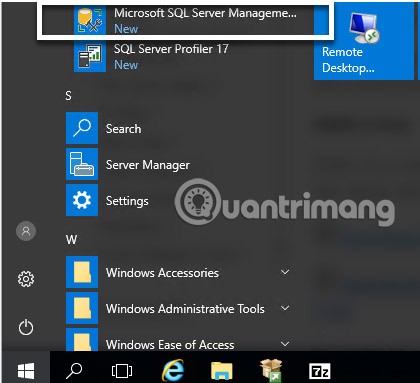Screen dimensions: 420x383
Task: Open Microsoft SQL Server Management Studio icon
Action: 90,20
